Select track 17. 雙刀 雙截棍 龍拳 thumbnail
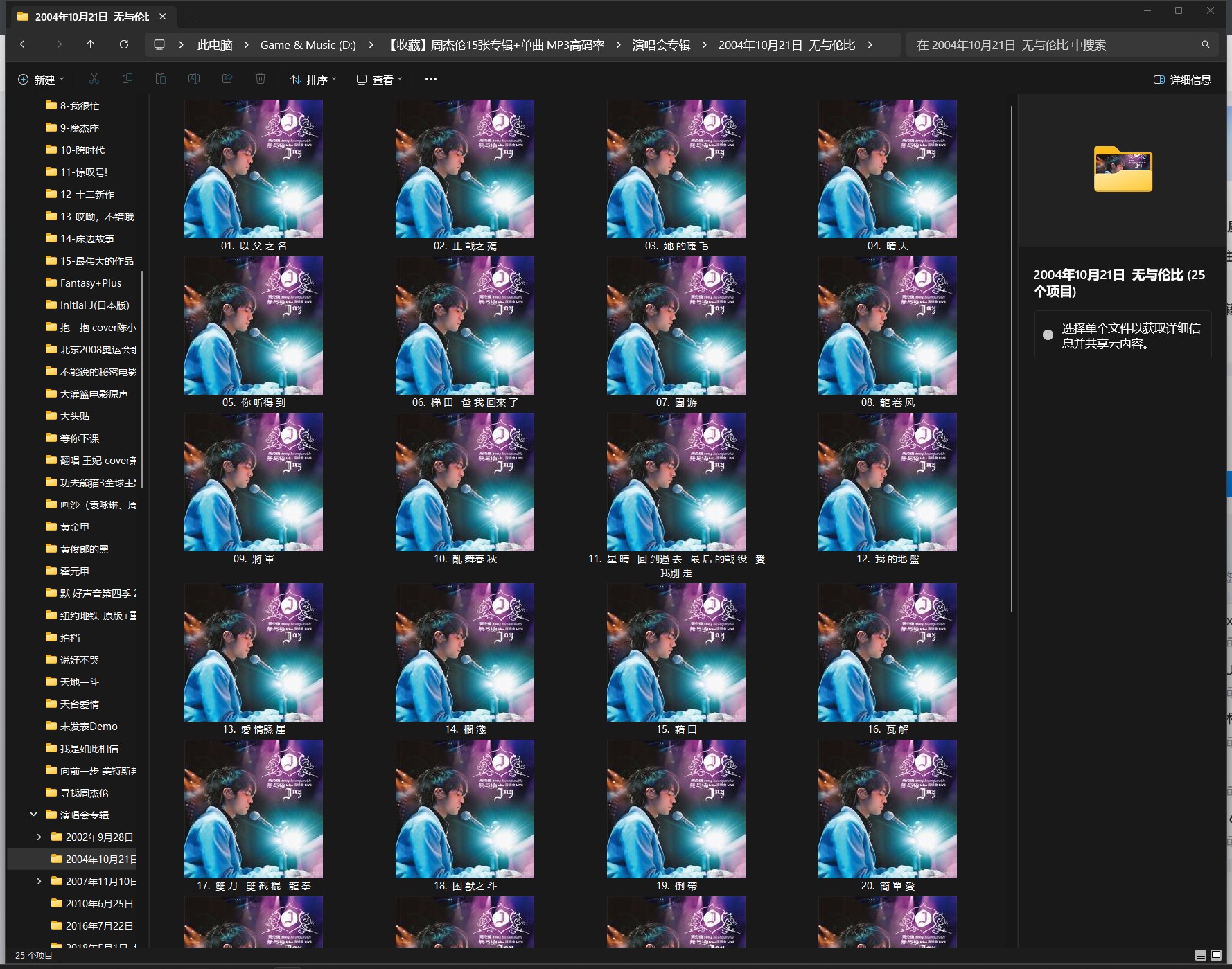The width and height of the screenshot is (1232, 969). pos(254,809)
